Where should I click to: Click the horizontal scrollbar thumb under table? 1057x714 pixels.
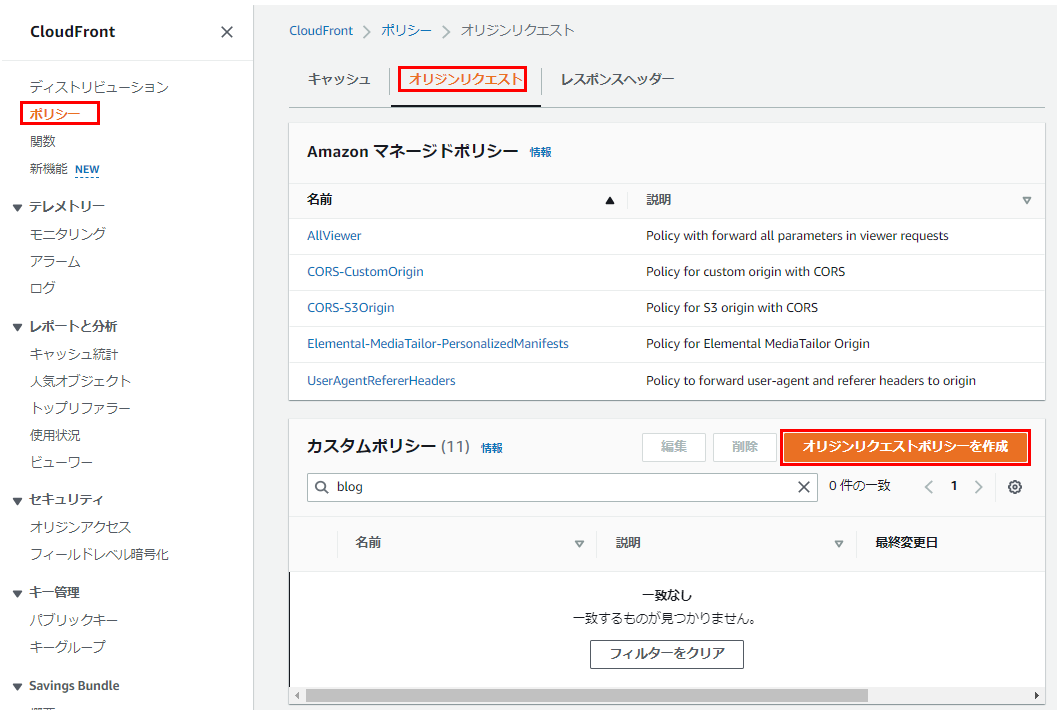586,695
